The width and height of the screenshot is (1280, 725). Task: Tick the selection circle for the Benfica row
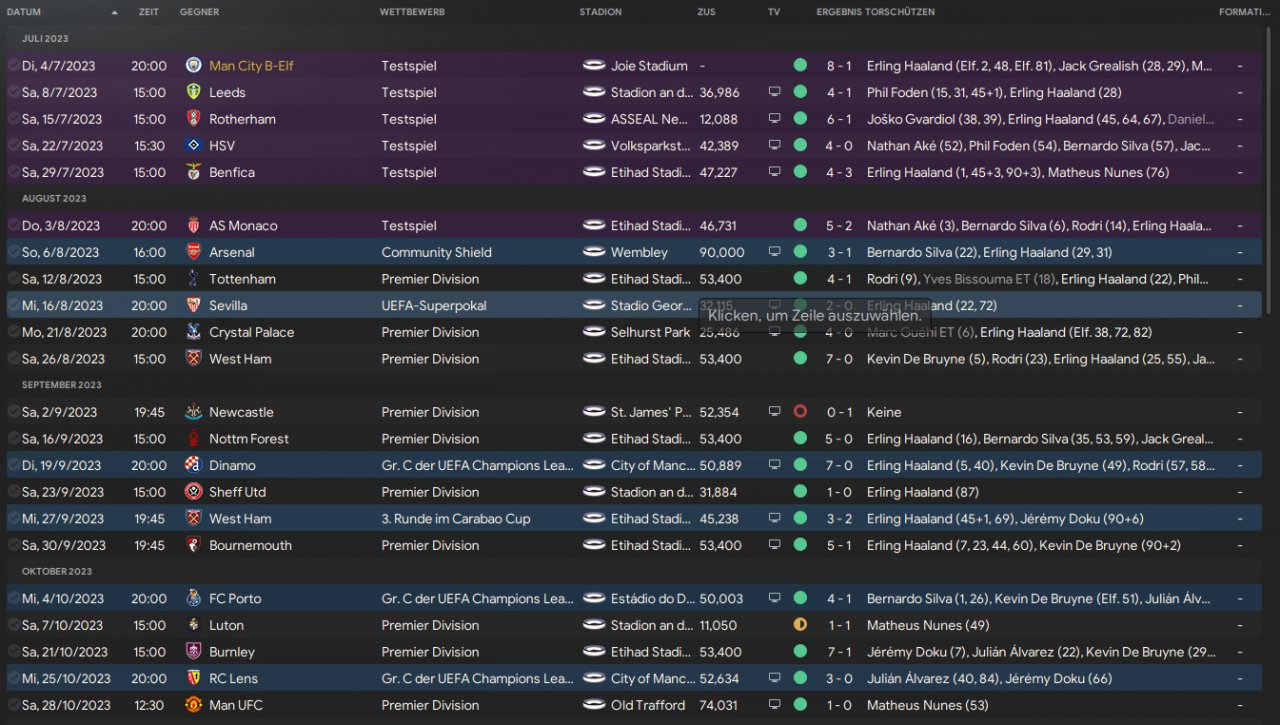[x=13, y=172]
